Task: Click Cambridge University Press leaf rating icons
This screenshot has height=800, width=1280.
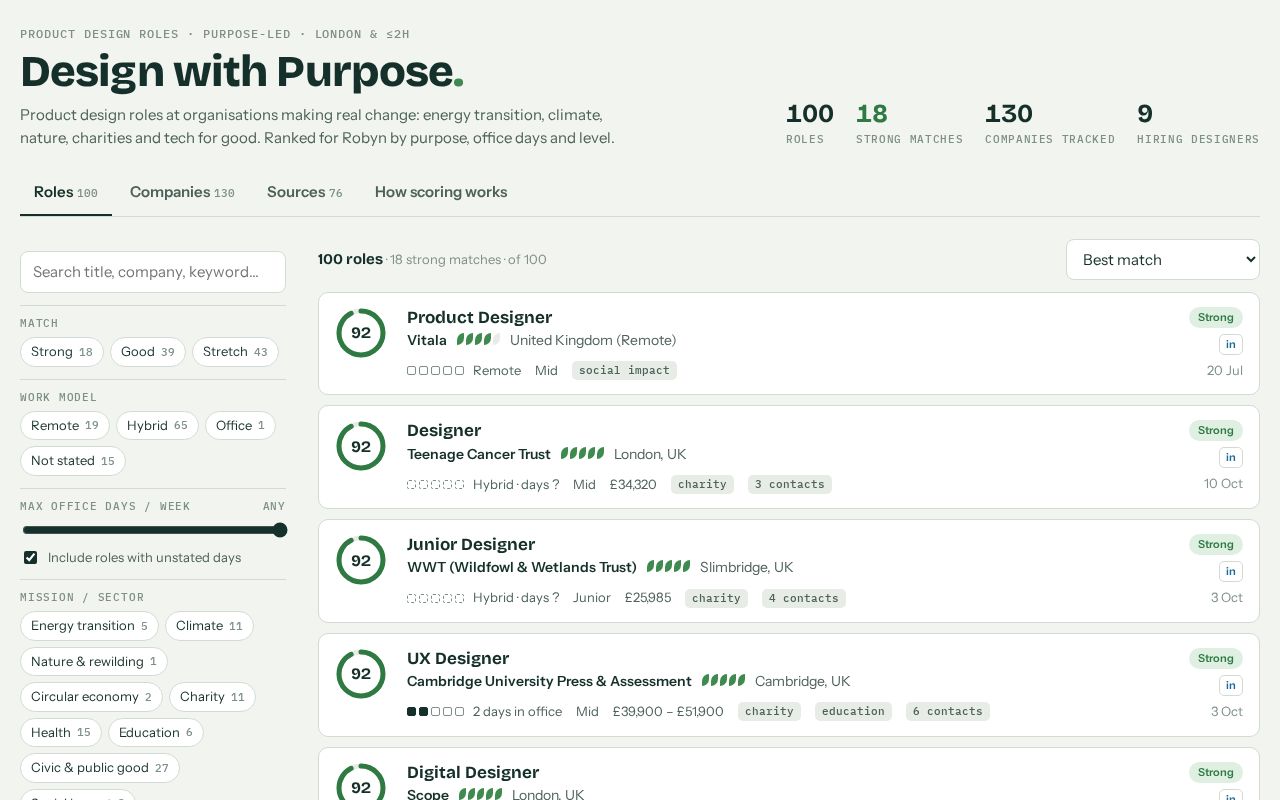Action: click(724, 681)
